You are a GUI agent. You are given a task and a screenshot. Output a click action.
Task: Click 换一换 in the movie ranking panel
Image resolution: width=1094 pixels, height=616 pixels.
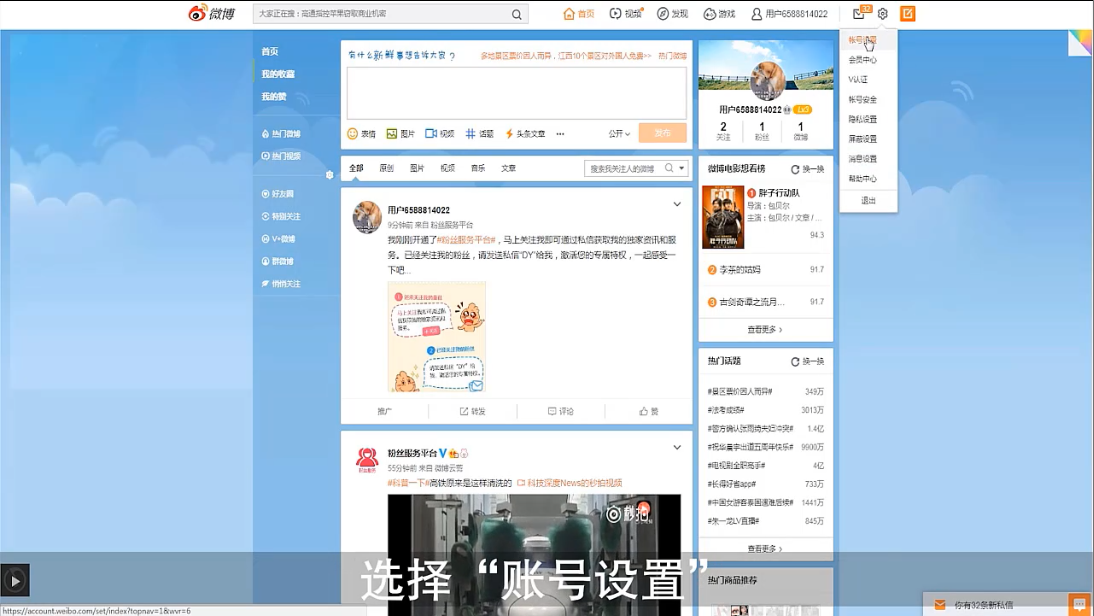coord(808,169)
